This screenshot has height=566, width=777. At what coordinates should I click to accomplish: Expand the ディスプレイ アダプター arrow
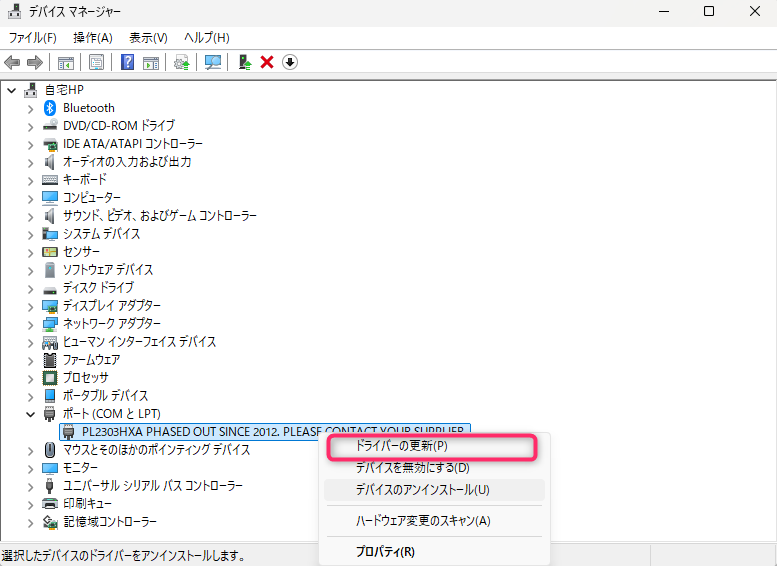[x=31, y=307]
